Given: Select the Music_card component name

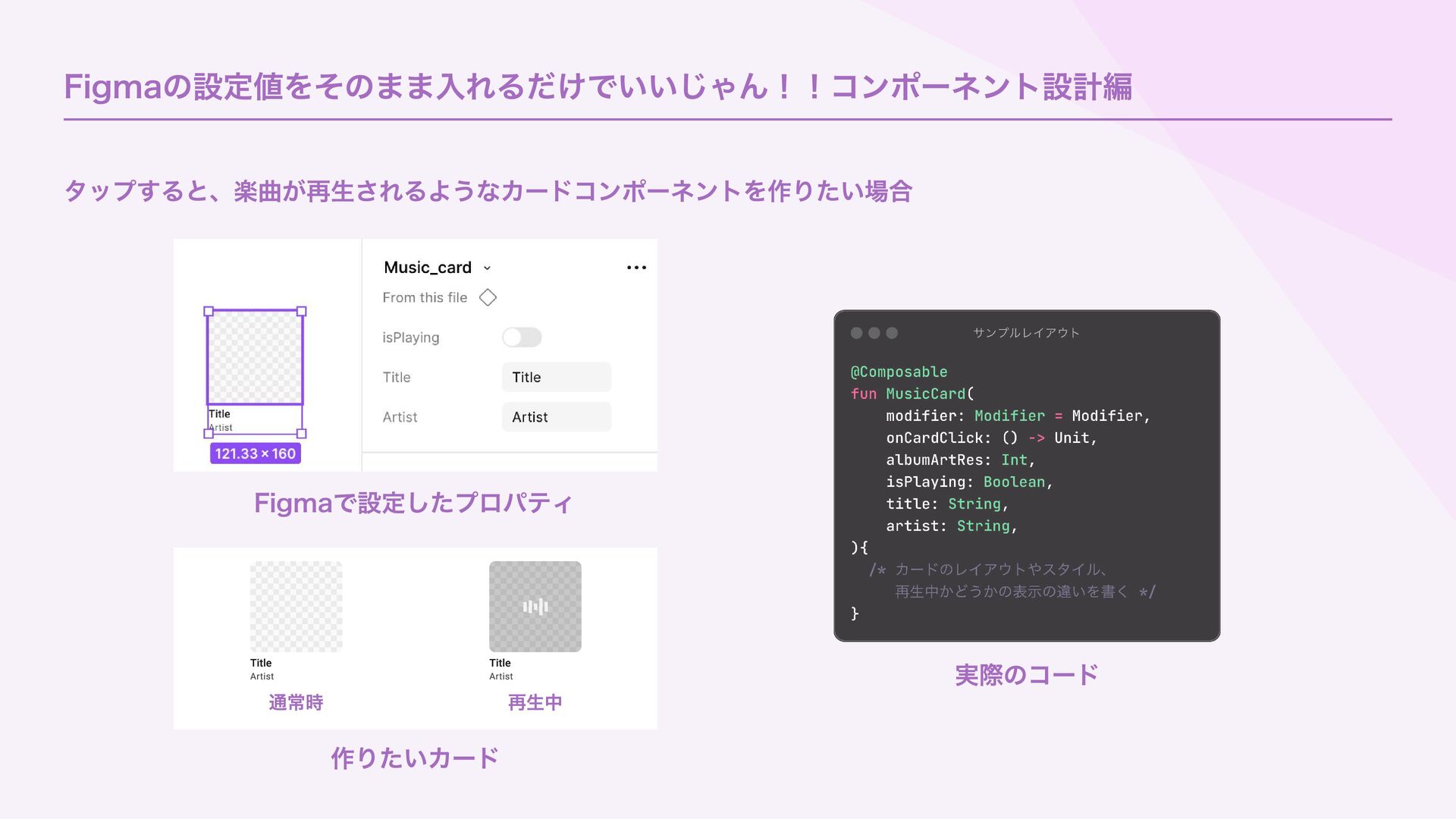Looking at the screenshot, I should (x=428, y=268).
